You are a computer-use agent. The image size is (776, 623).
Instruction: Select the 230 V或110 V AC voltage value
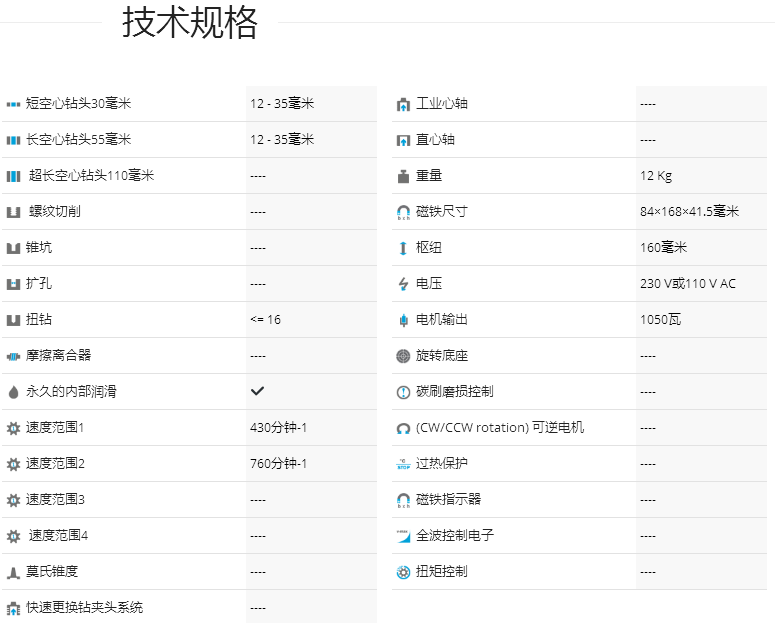tap(687, 284)
